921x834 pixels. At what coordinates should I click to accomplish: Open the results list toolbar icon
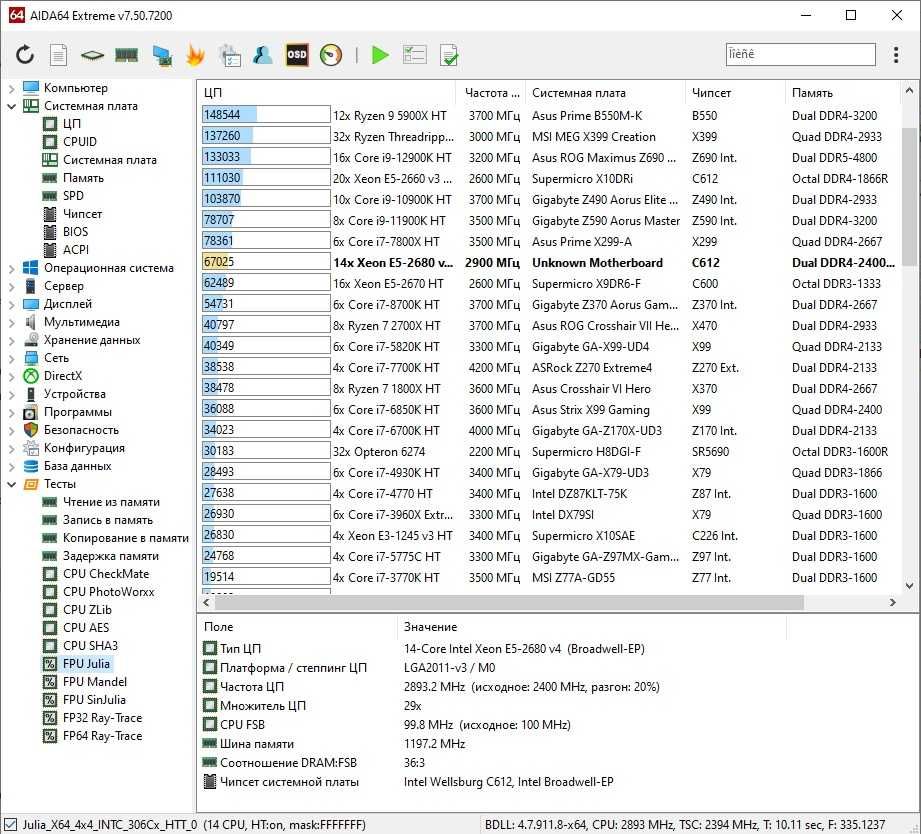click(414, 55)
